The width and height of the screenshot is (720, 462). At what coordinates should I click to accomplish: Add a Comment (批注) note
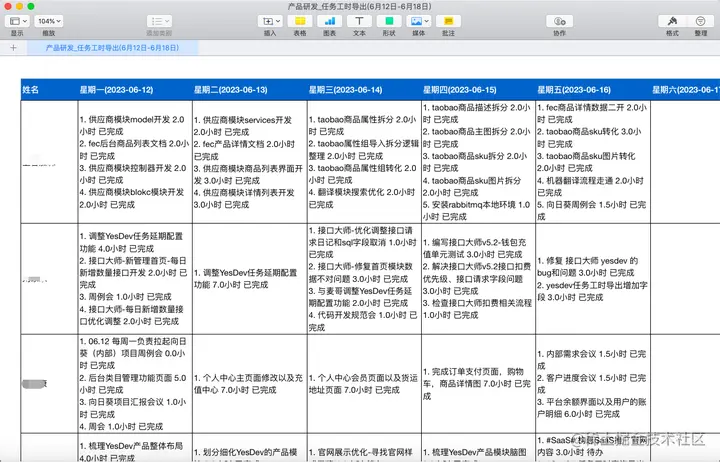[448, 21]
